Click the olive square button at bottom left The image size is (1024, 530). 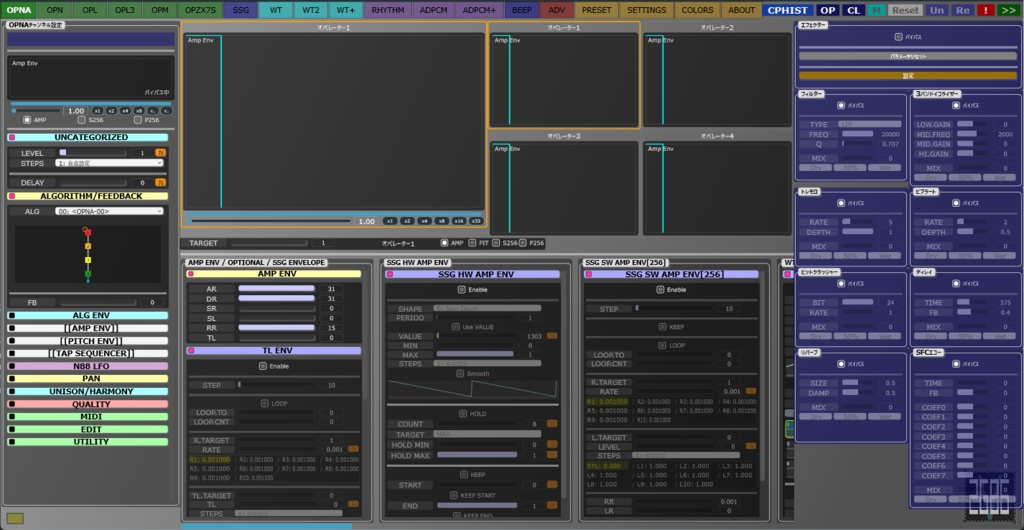(16, 518)
